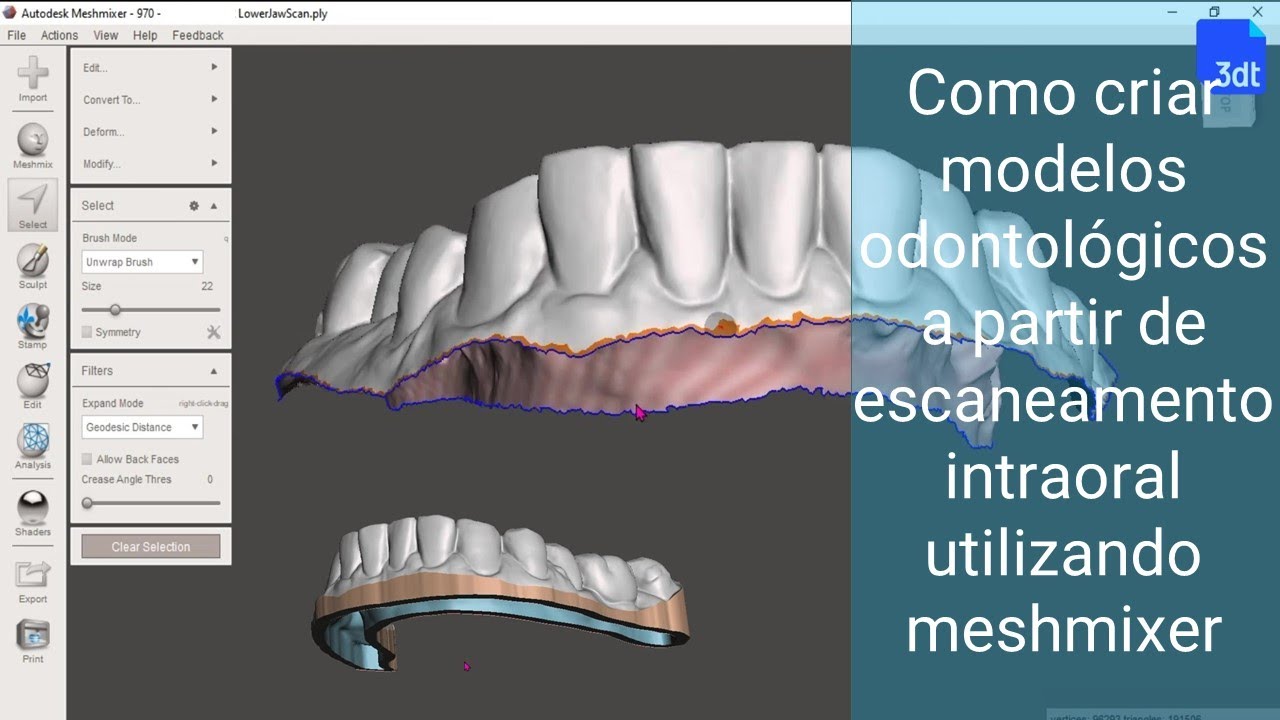Restore the background window size
Screen dimensions: 1280x720
click(1214, 12)
